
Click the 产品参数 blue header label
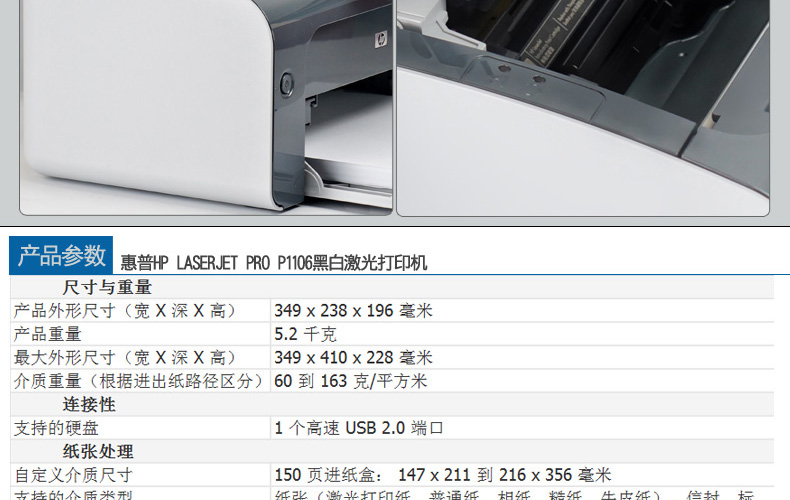pos(61,255)
